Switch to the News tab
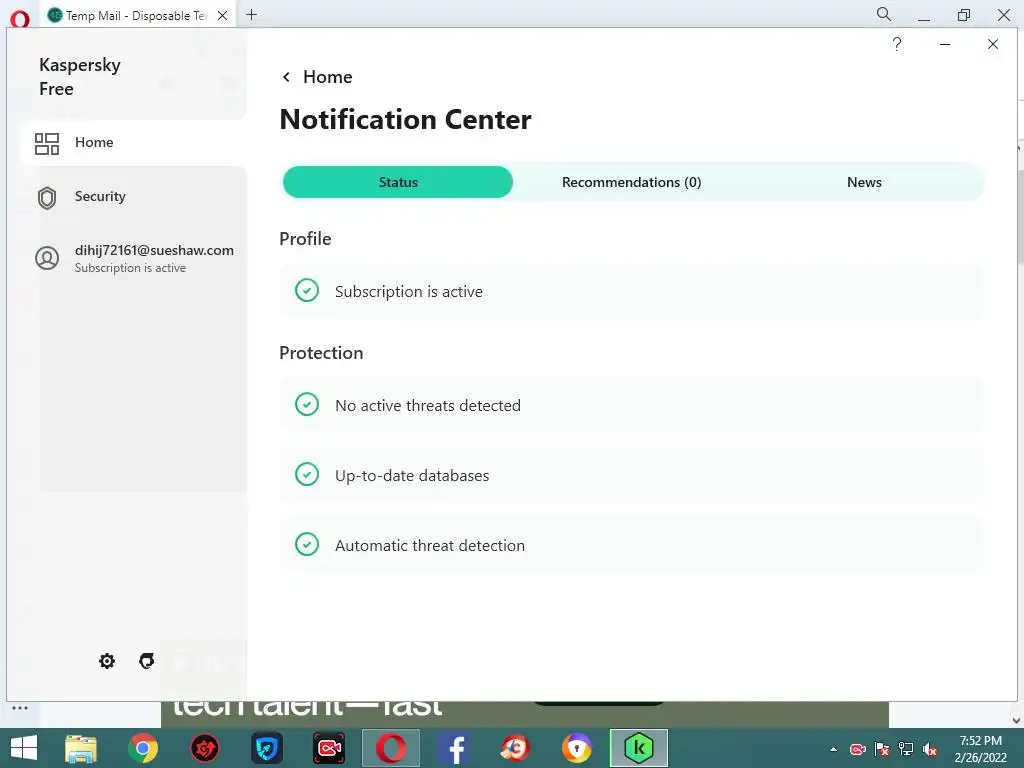This screenshot has height=768, width=1024. point(864,182)
